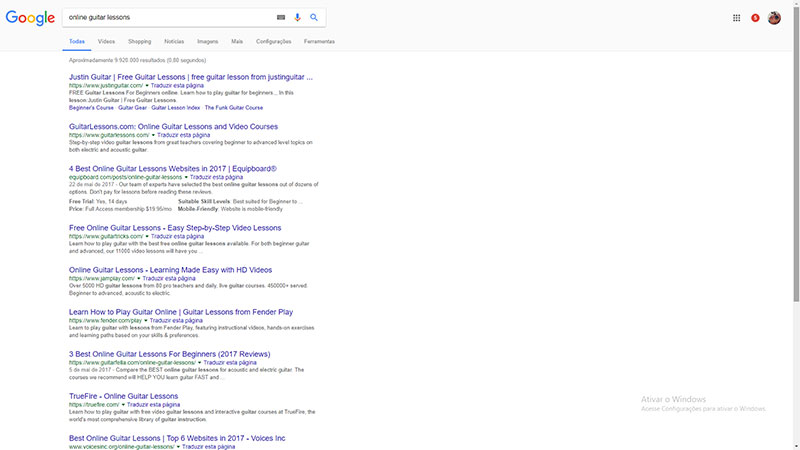Open Learn How to Play Guitar Online Fender result
Screen dimensions: 800x450
point(181,312)
